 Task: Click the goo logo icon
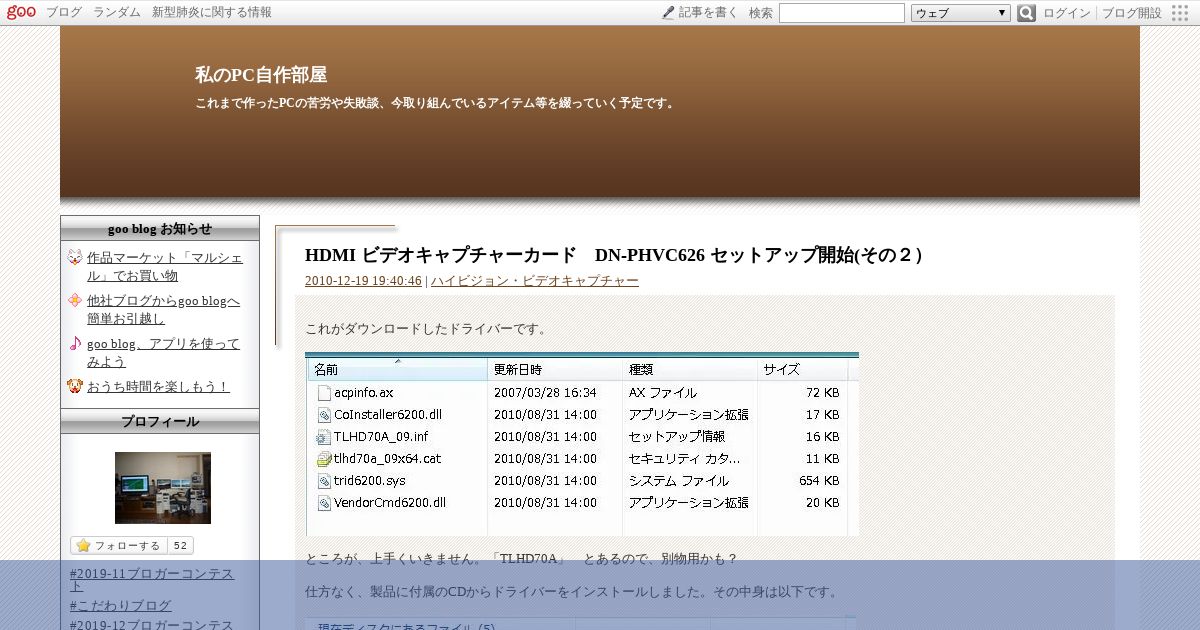(21, 12)
